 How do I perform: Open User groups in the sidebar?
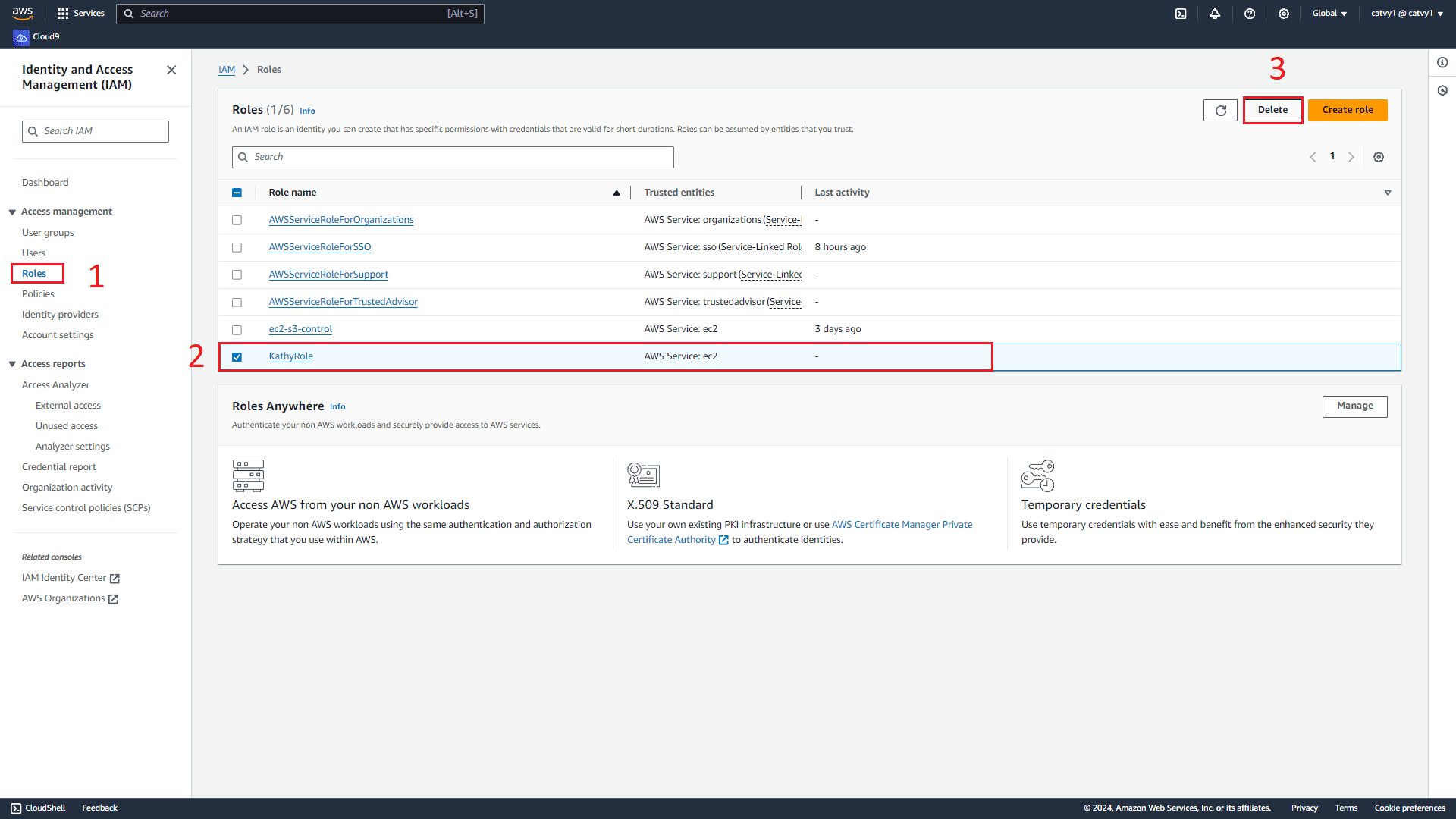48,233
